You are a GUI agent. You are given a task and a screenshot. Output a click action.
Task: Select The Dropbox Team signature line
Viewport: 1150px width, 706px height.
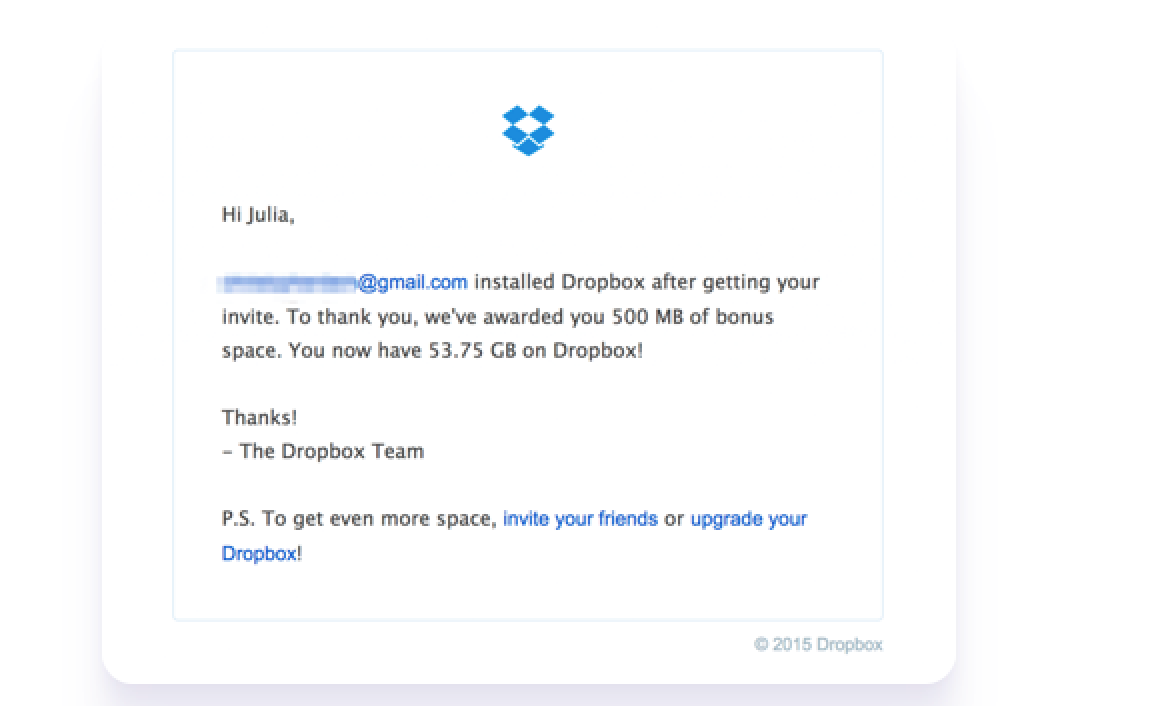pyautogui.click(x=321, y=451)
